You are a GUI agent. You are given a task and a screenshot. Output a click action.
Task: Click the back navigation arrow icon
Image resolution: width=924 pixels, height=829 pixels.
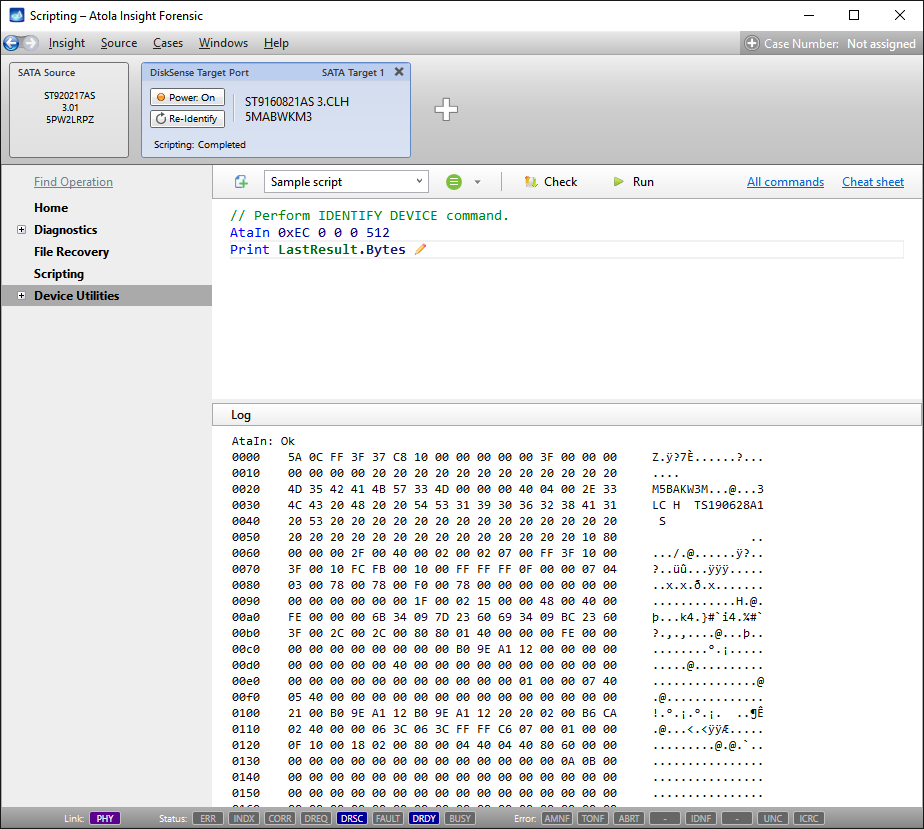point(11,43)
